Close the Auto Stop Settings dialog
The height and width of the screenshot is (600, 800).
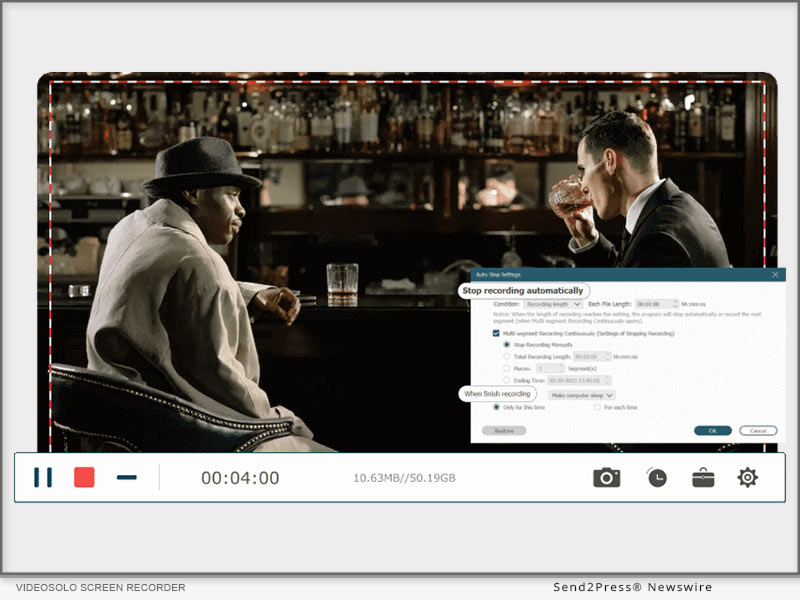[775, 274]
